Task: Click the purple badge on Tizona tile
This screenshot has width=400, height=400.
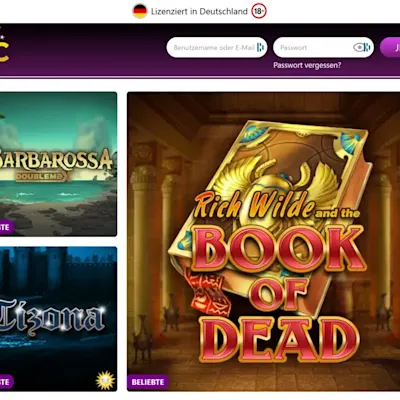Action: 6,382
